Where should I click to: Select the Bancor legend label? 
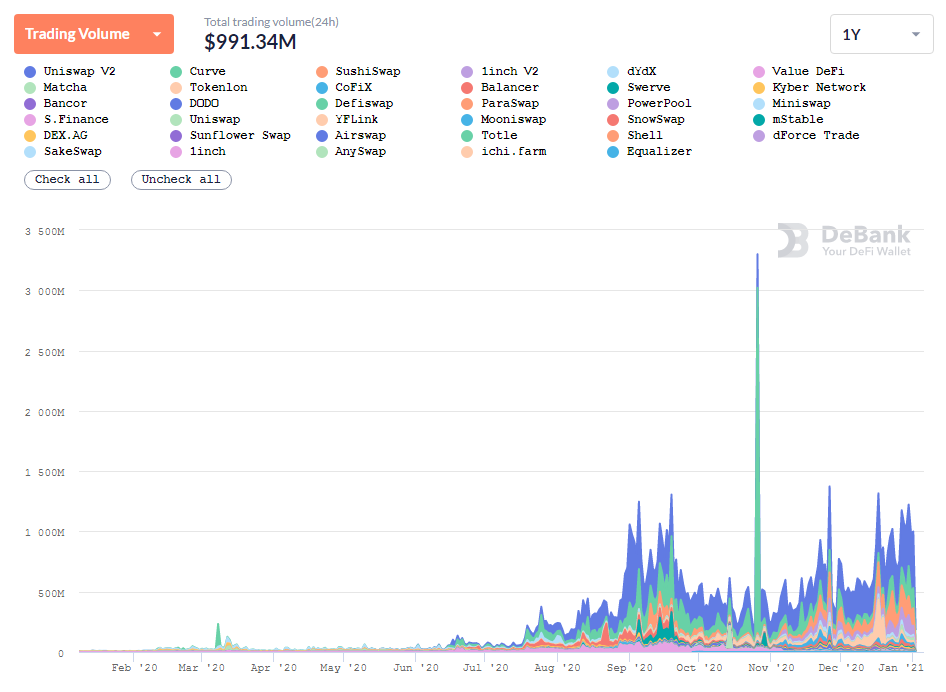[65, 103]
